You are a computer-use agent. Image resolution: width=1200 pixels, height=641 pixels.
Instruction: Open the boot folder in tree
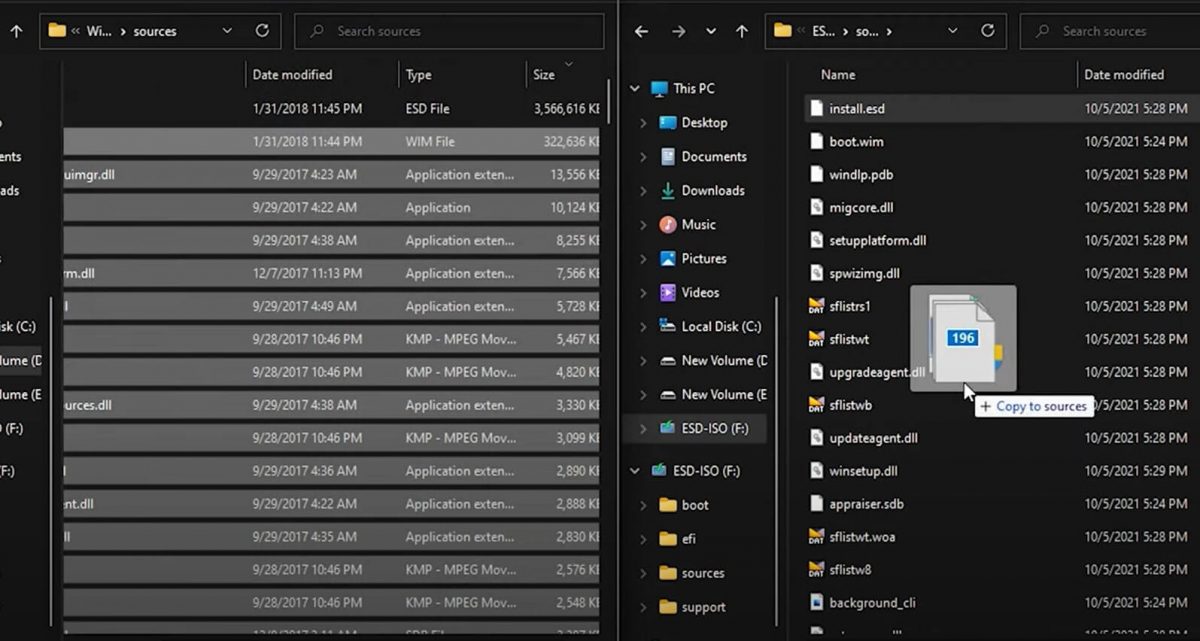click(695, 505)
